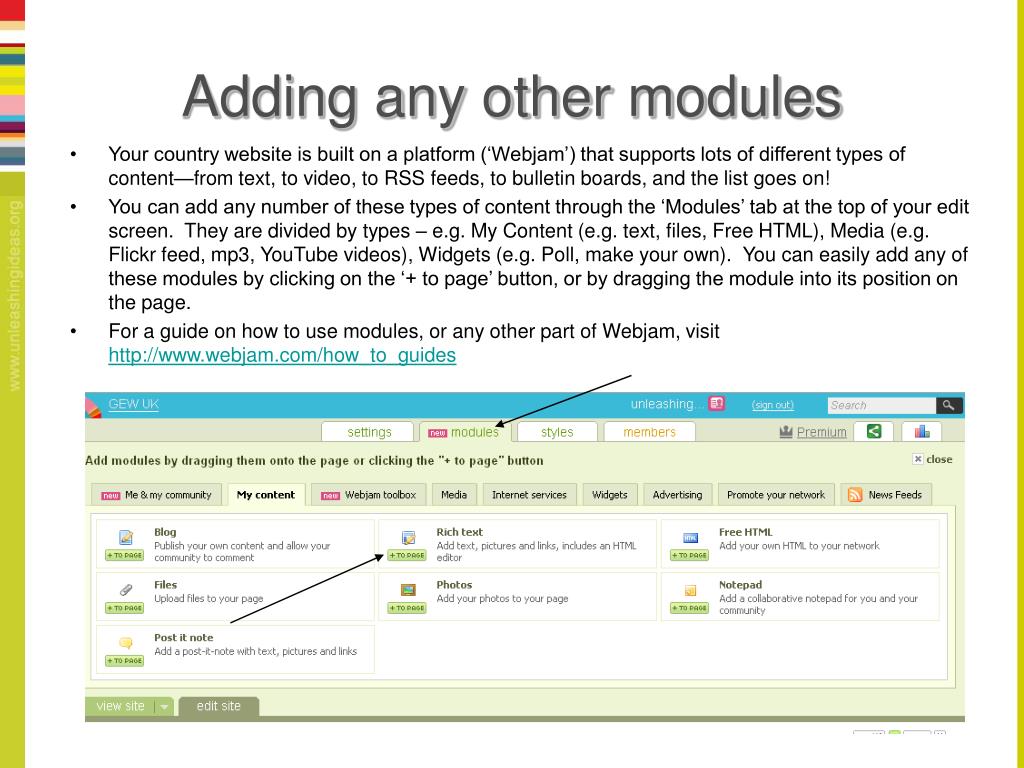1024x768 pixels.
Task: Select the My content tab
Action: [x=266, y=495]
